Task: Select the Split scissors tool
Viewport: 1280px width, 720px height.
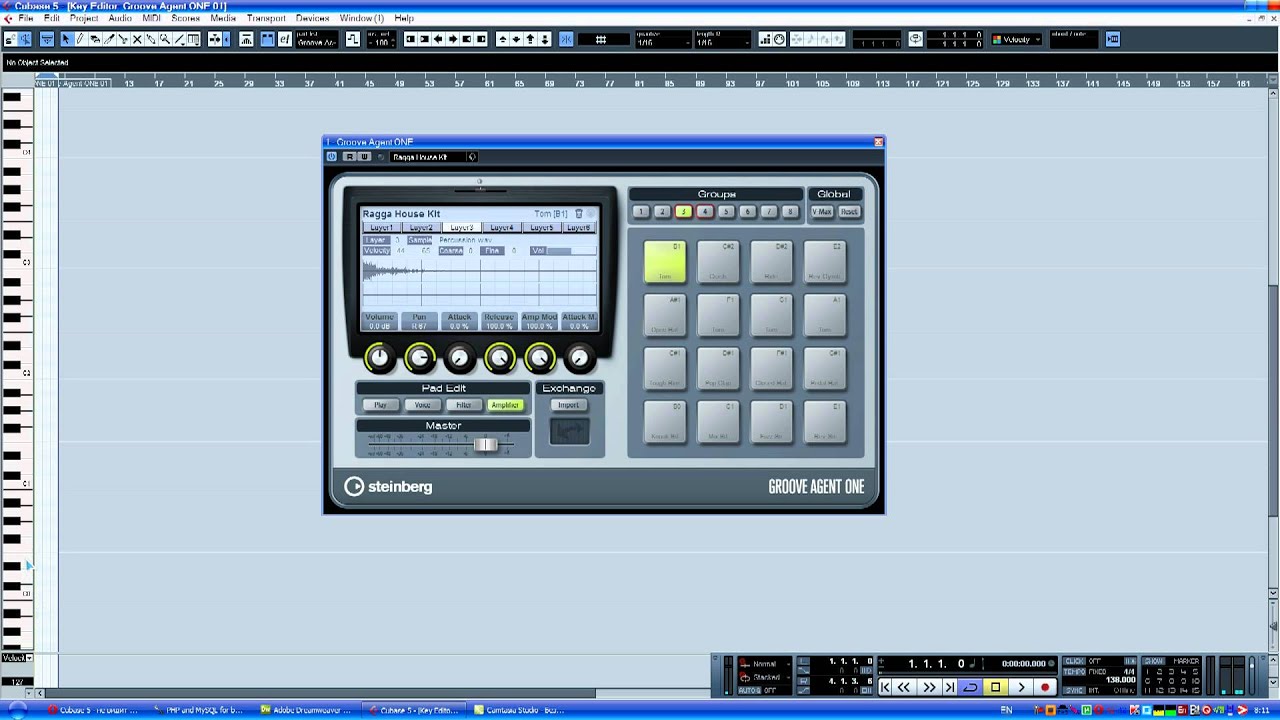Action: (122, 39)
